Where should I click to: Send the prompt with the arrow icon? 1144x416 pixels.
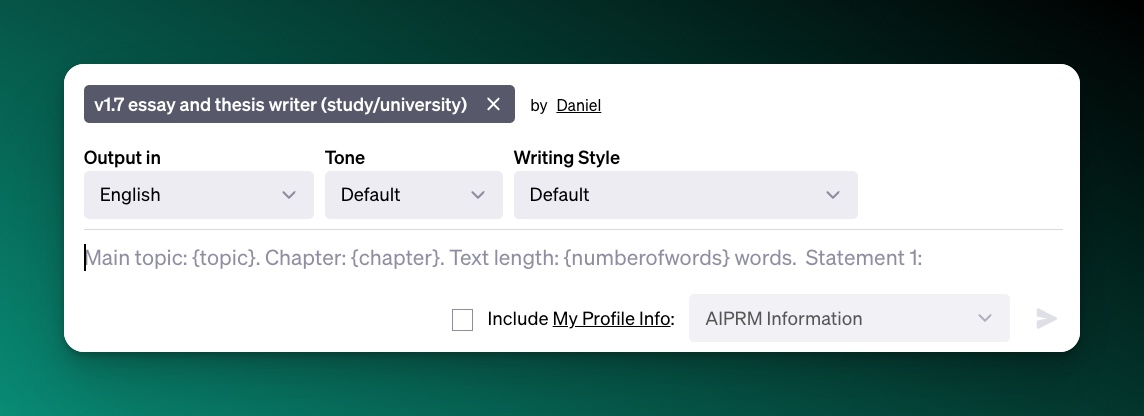point(1046,319)
